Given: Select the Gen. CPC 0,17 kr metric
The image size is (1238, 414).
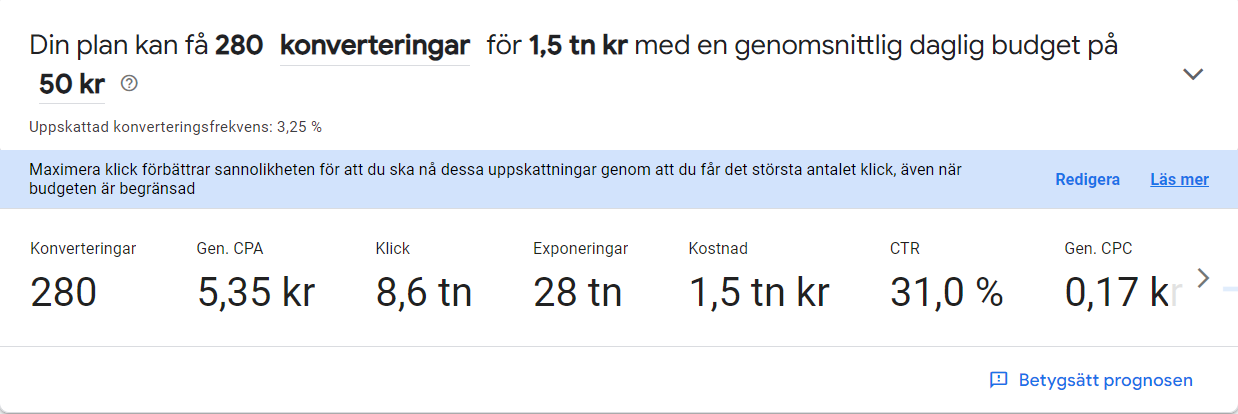Looking at the screenshot, I should pyautogui.click(x=1117, y=277).
